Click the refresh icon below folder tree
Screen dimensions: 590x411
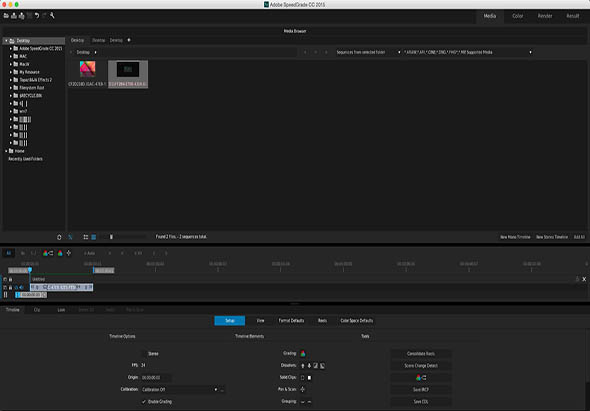(x=59, y=237)
